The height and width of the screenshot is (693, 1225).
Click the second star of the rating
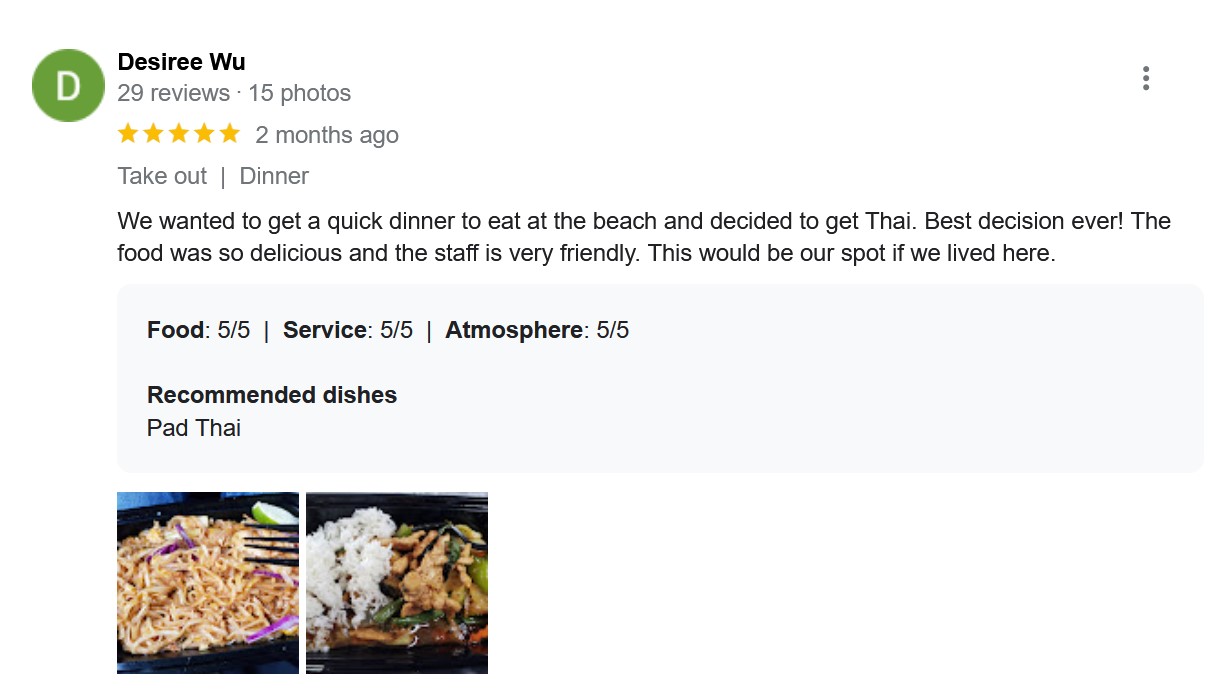[154, 134]
